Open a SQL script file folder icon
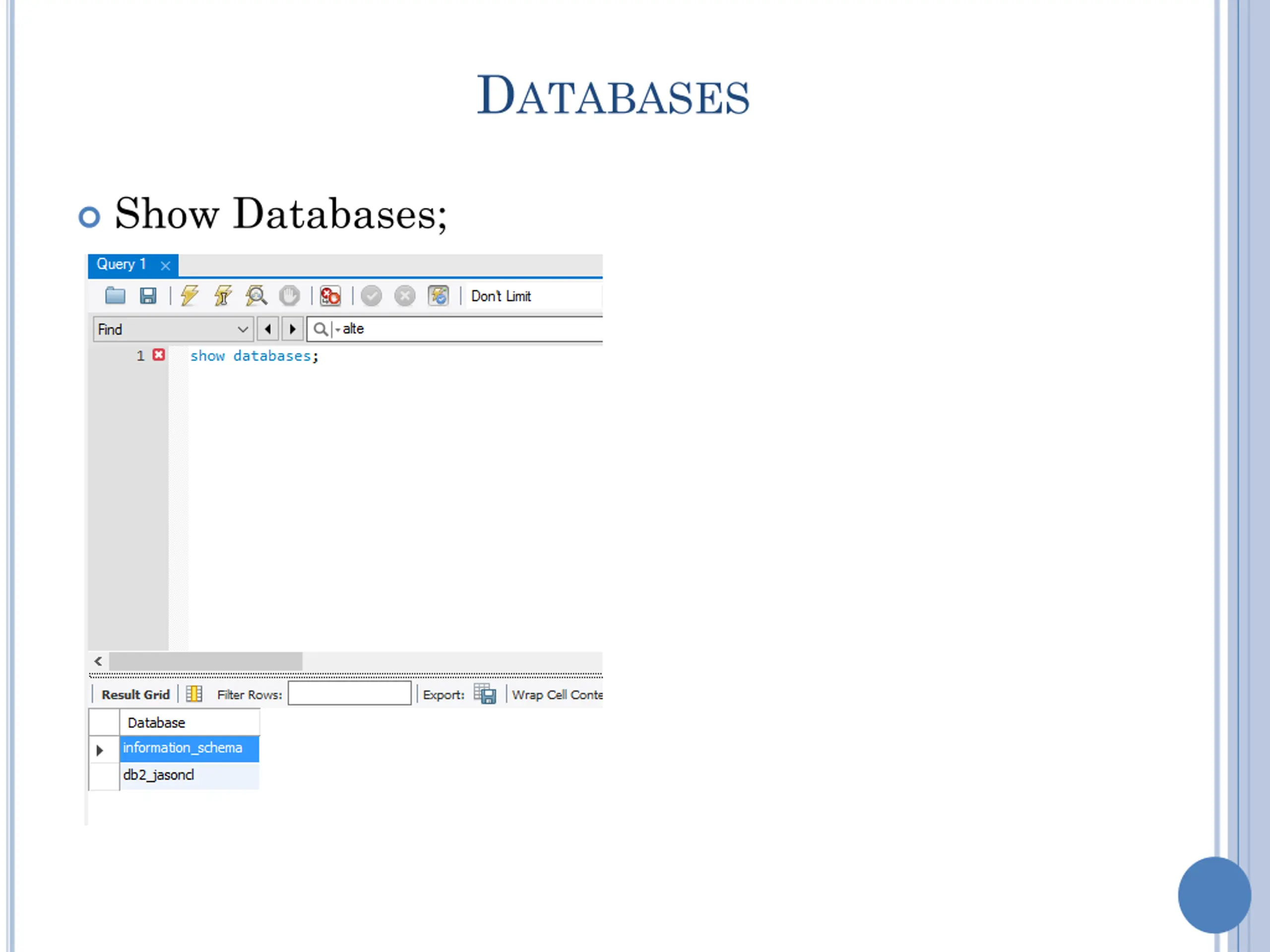 [116, 296]
